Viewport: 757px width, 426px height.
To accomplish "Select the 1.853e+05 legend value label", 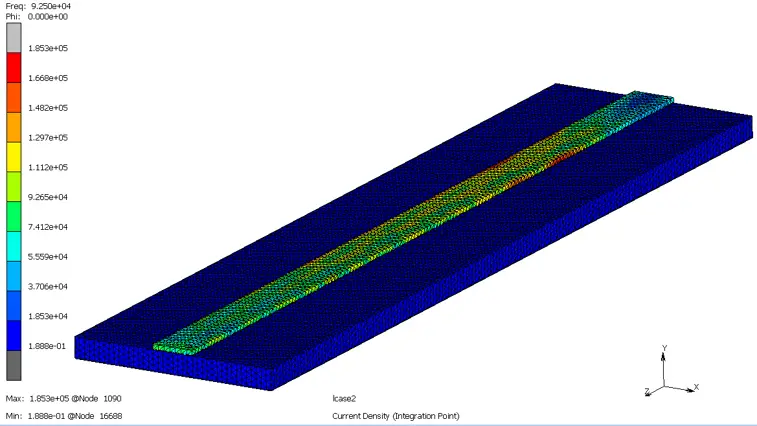I will [47, 48].
